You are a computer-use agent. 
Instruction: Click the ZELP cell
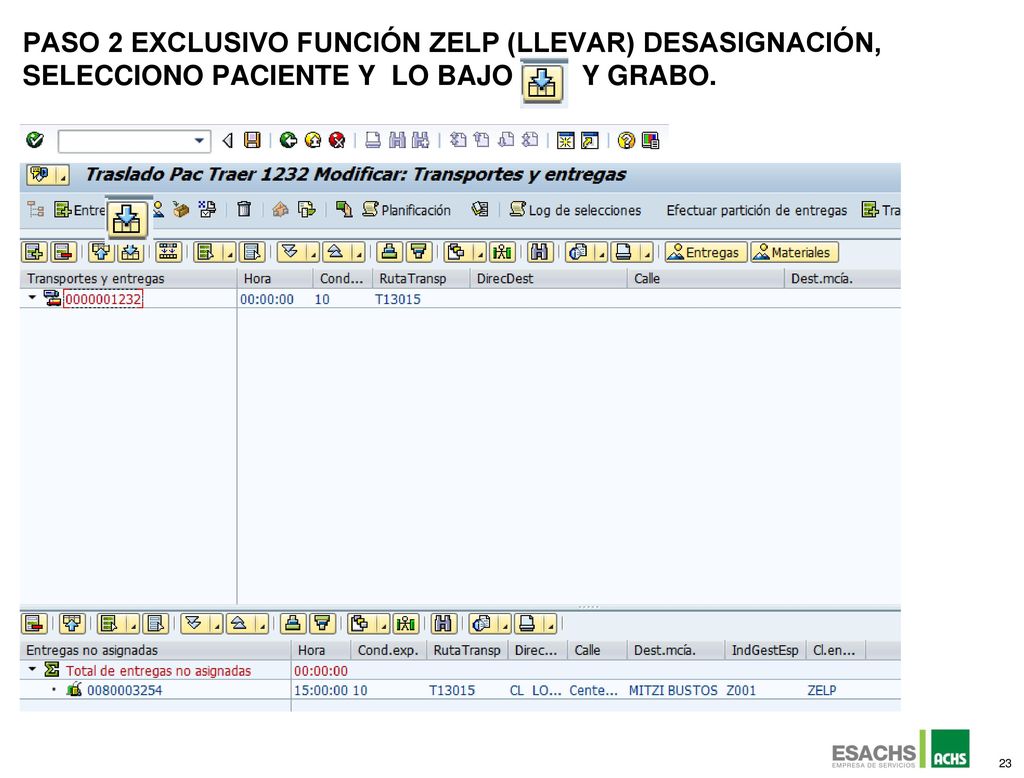[x=822, y=690]
